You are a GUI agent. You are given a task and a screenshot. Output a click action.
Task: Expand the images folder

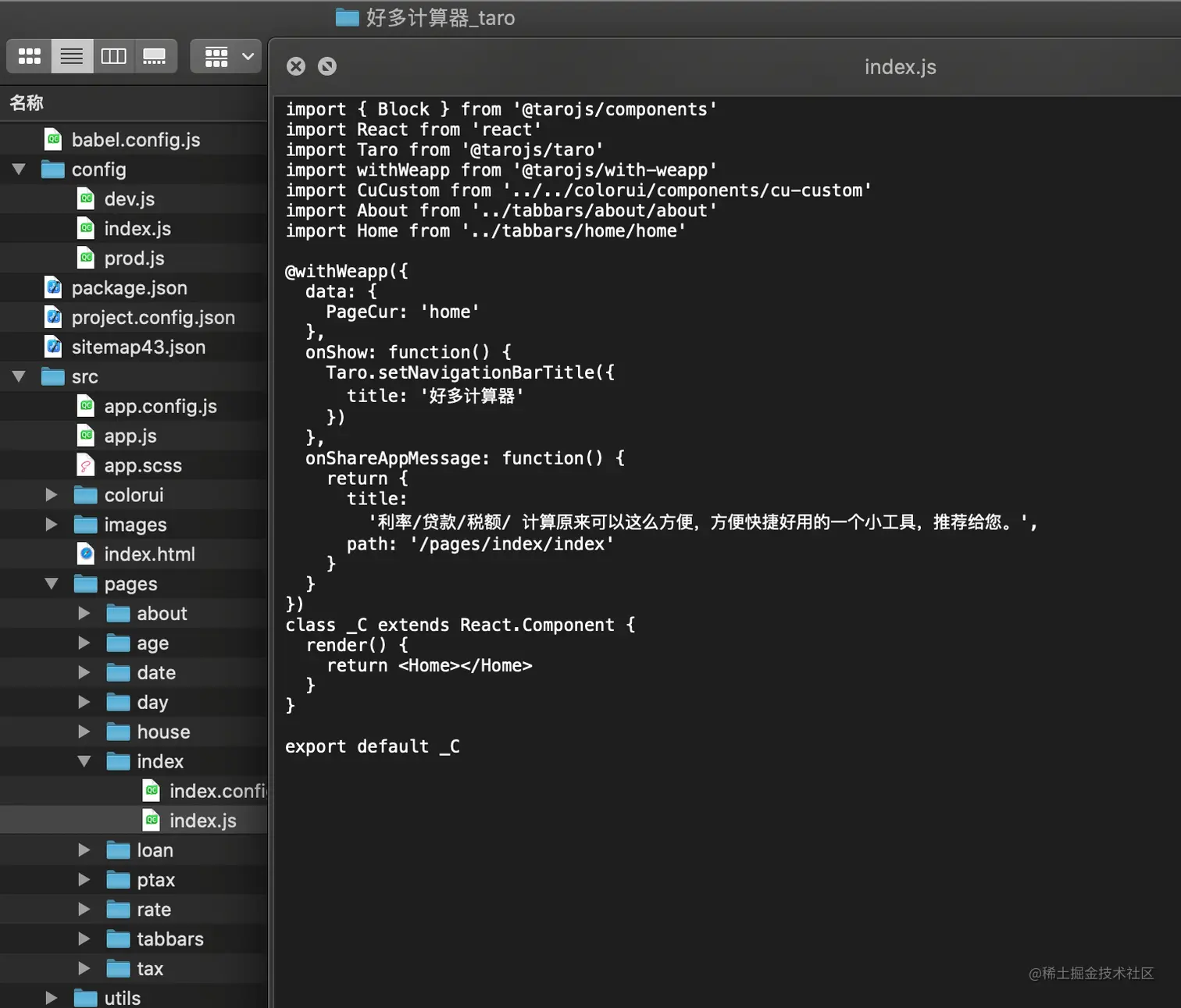click(52, 525)
